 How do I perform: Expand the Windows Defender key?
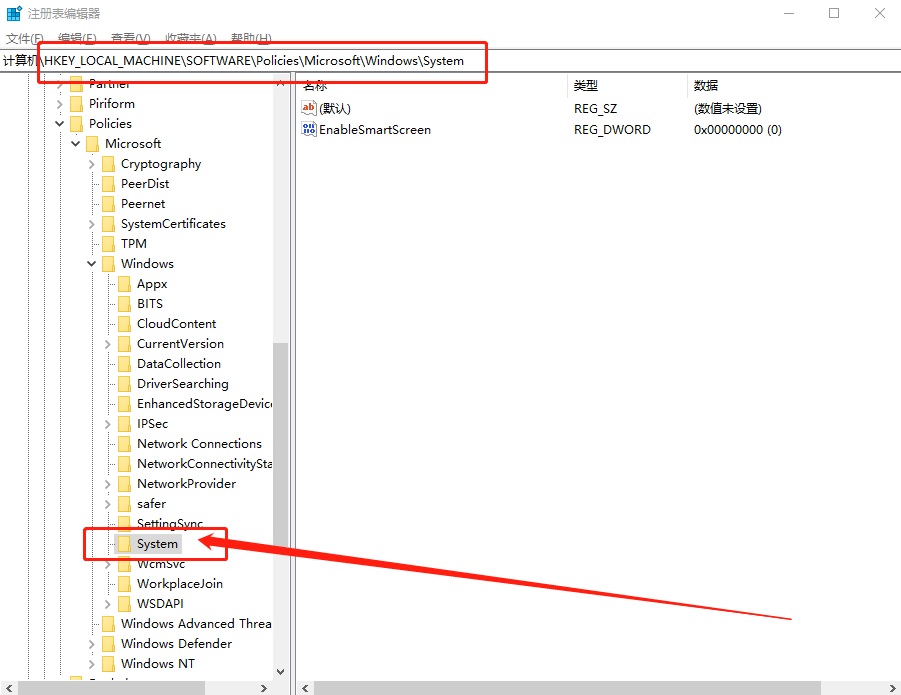pos(91,644)
